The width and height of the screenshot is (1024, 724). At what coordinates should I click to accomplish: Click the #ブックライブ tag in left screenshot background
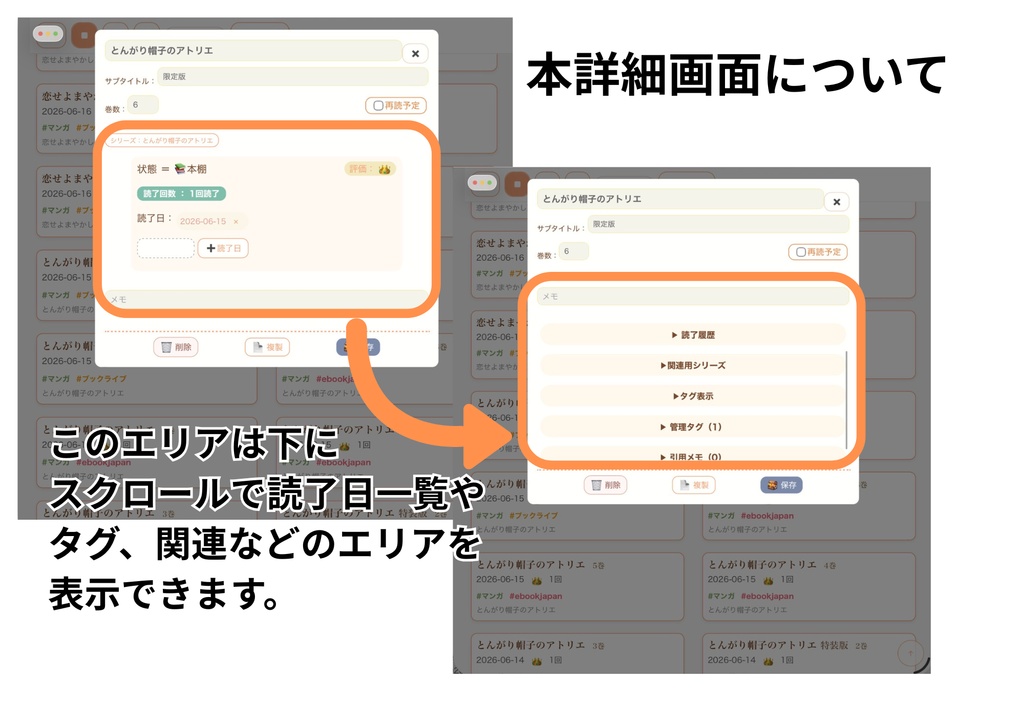(101, 379)
